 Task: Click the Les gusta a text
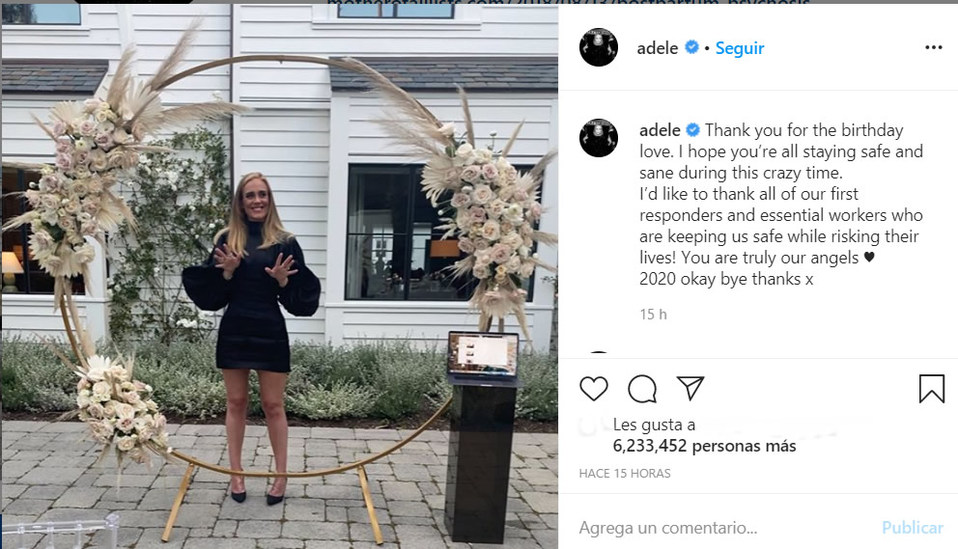click(x=654, y=424)
